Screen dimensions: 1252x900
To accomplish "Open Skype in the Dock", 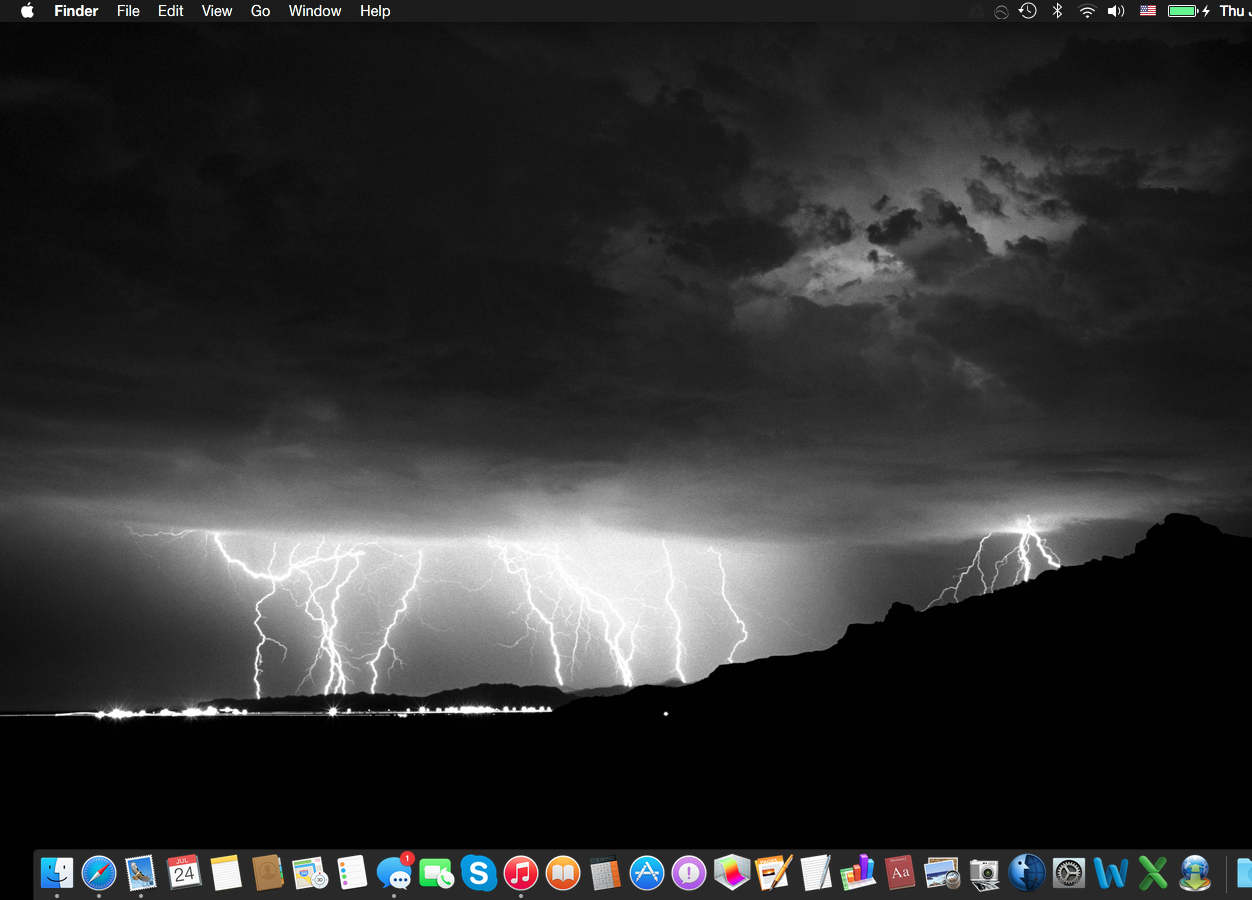I will pyautogui.click(x=479, y=873).
